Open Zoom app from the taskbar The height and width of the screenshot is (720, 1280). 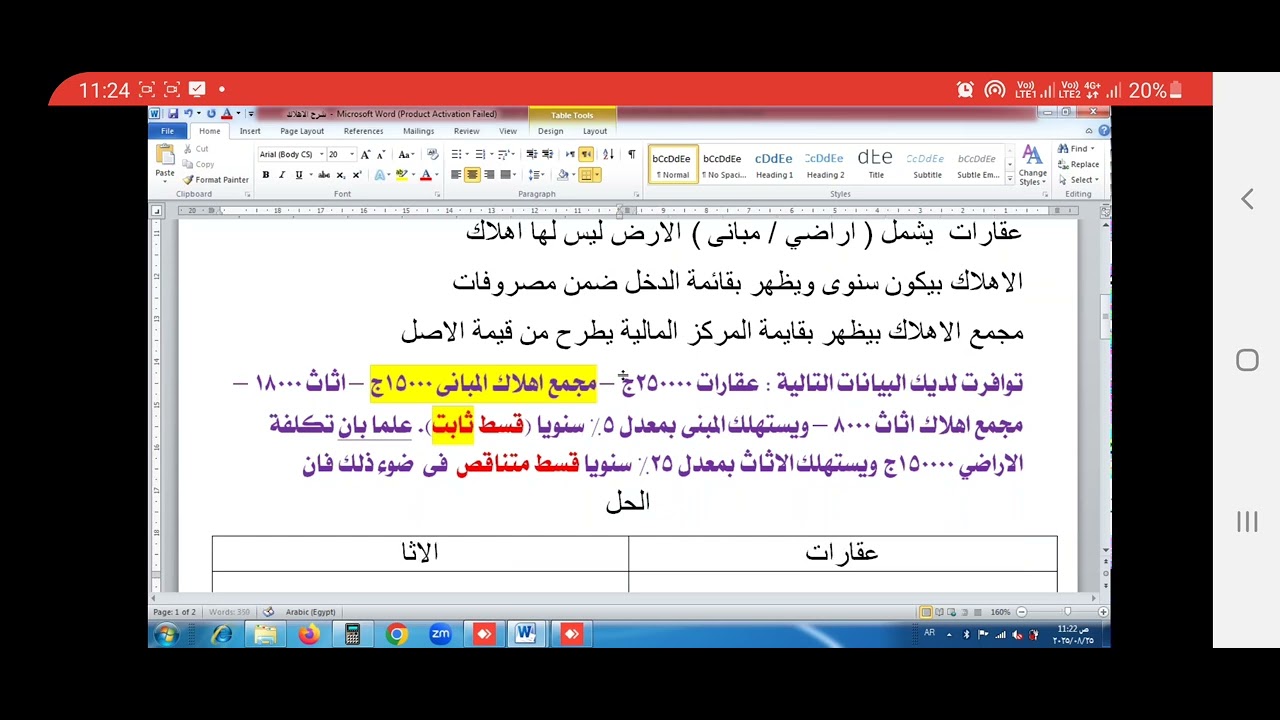point(440,634)
